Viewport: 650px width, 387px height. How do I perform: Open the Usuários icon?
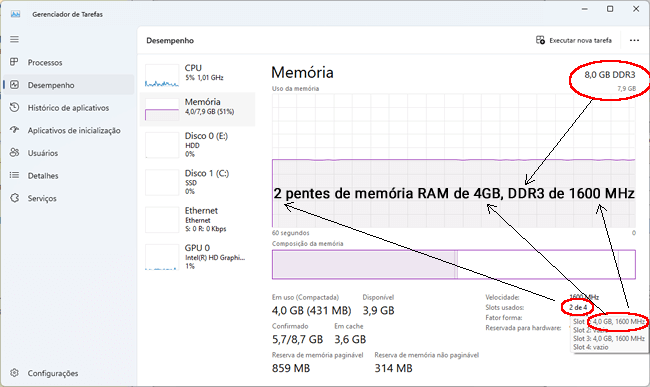point(15,152)
